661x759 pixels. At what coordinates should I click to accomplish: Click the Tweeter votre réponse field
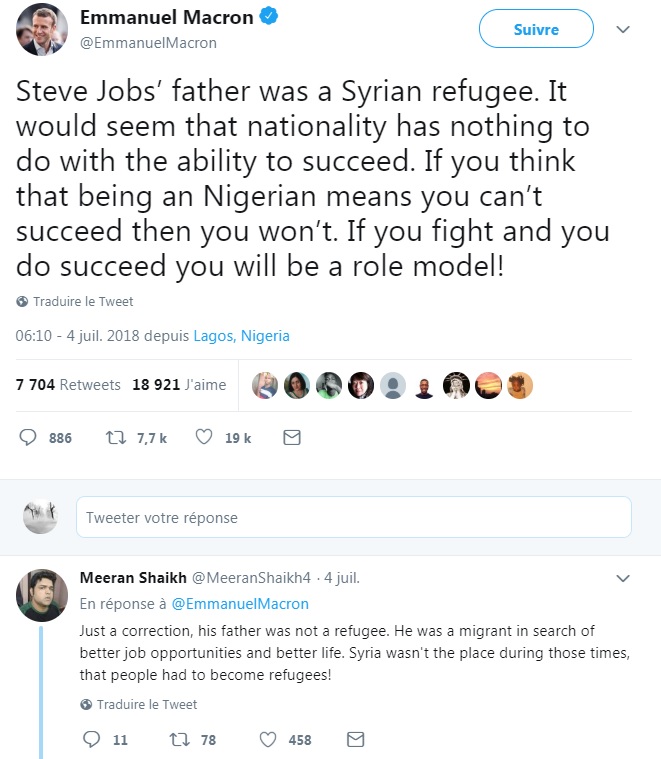353,518
